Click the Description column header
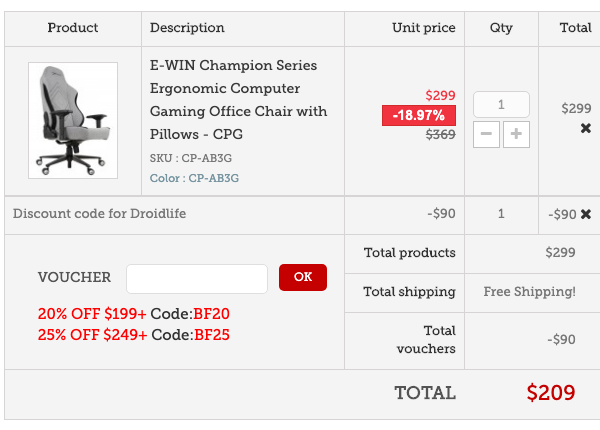 pos(187,28)
